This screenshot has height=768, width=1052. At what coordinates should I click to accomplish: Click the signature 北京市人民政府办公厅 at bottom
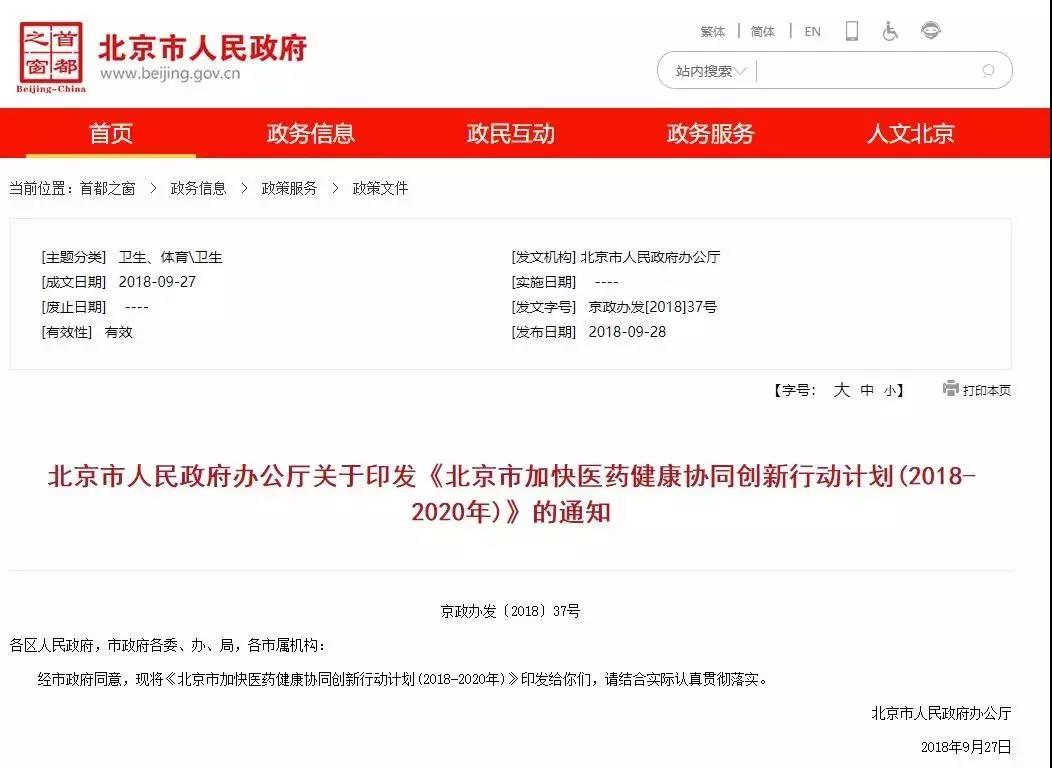[941, 713]
